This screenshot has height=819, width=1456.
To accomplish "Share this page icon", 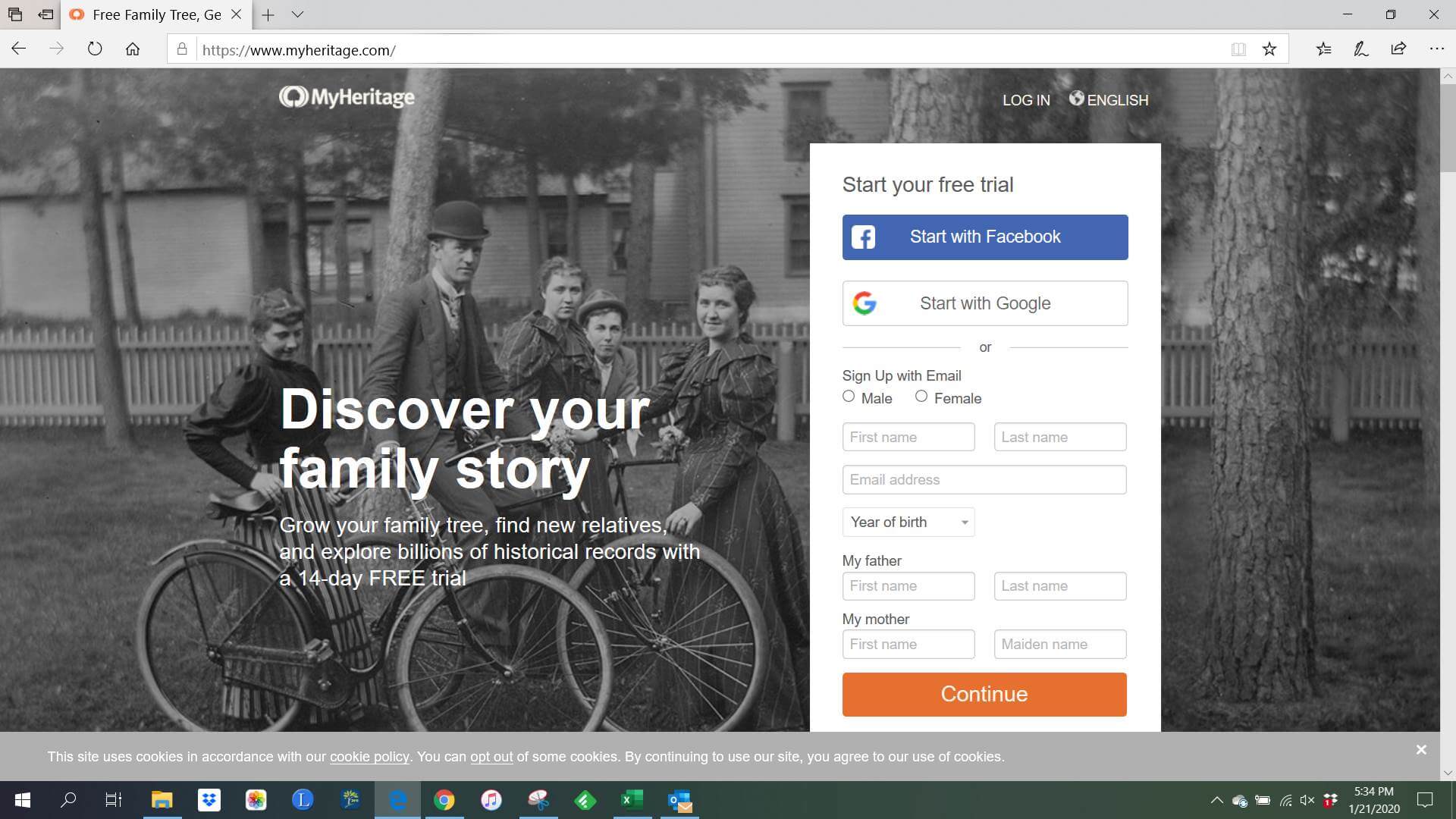I will [1398, 49].
